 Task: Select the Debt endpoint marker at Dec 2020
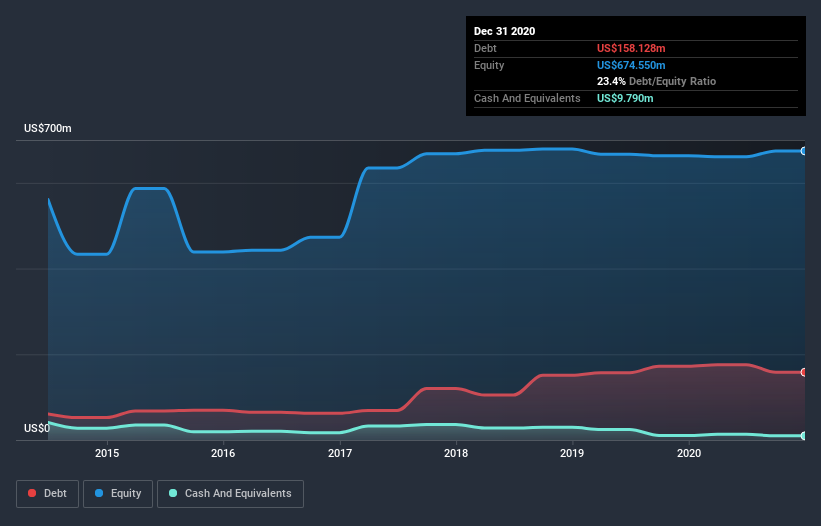click(804, 372)
